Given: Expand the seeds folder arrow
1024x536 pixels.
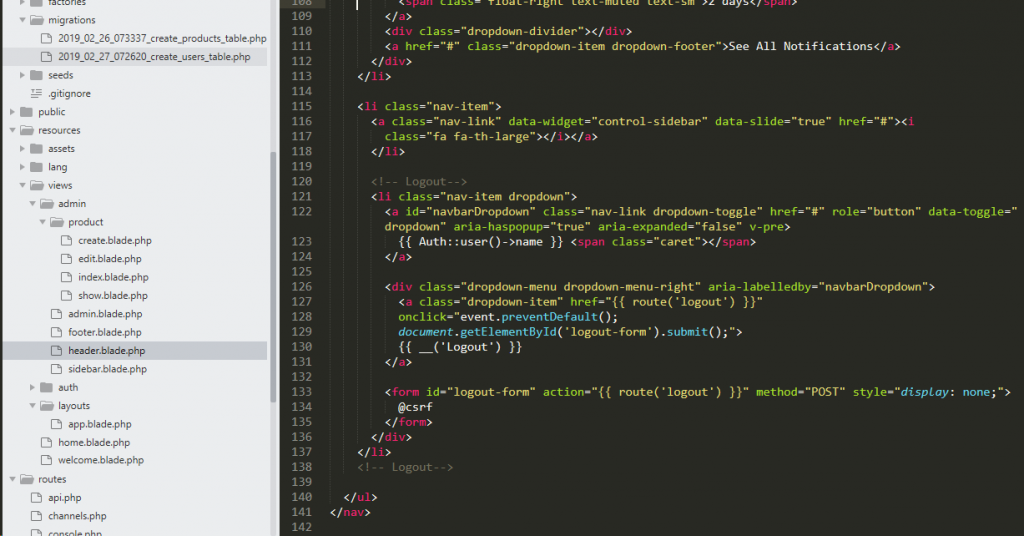Looking at the screenshot, I should coord(22,75).
